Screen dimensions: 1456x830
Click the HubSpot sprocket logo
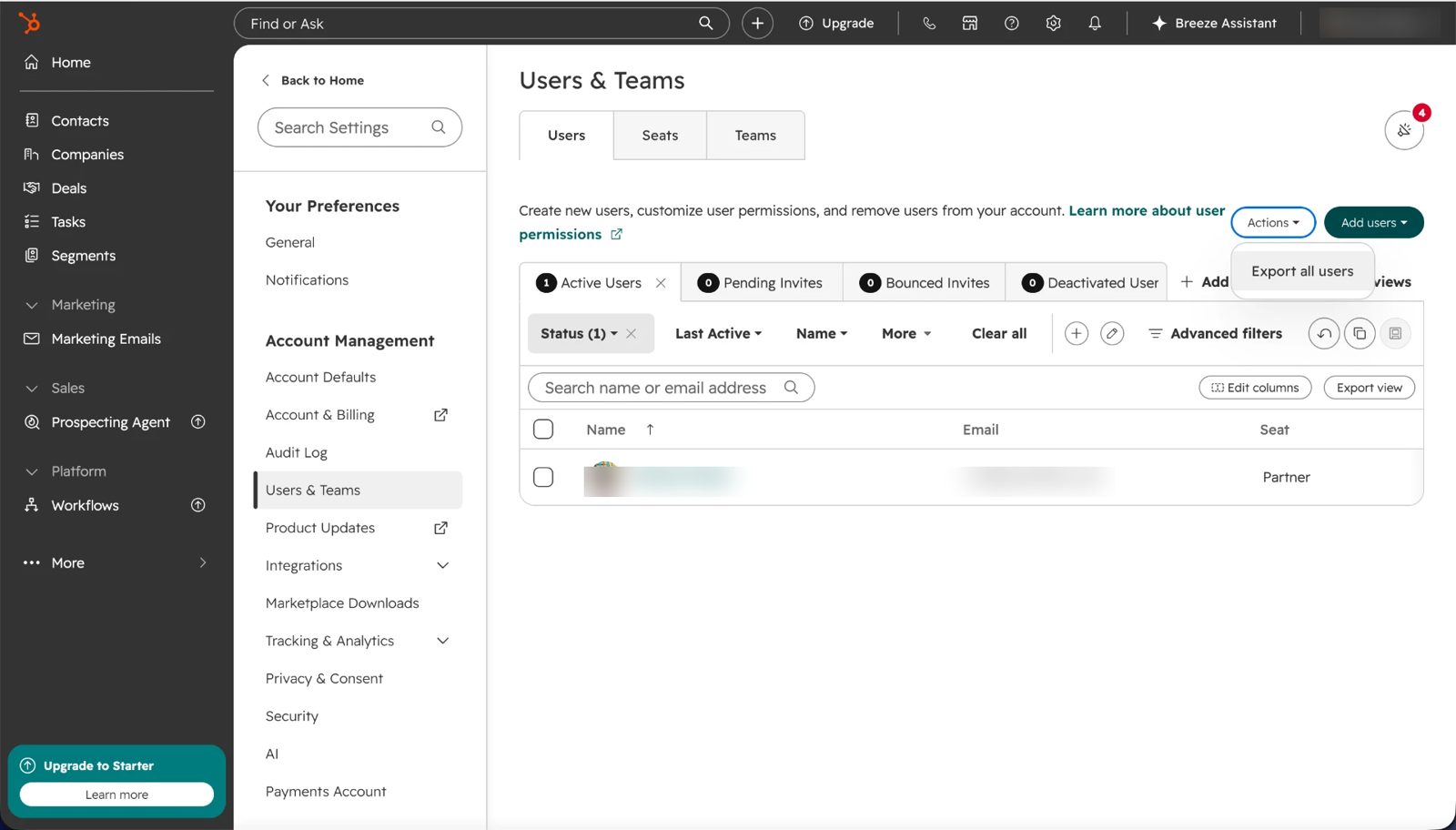tap(29, 23)
